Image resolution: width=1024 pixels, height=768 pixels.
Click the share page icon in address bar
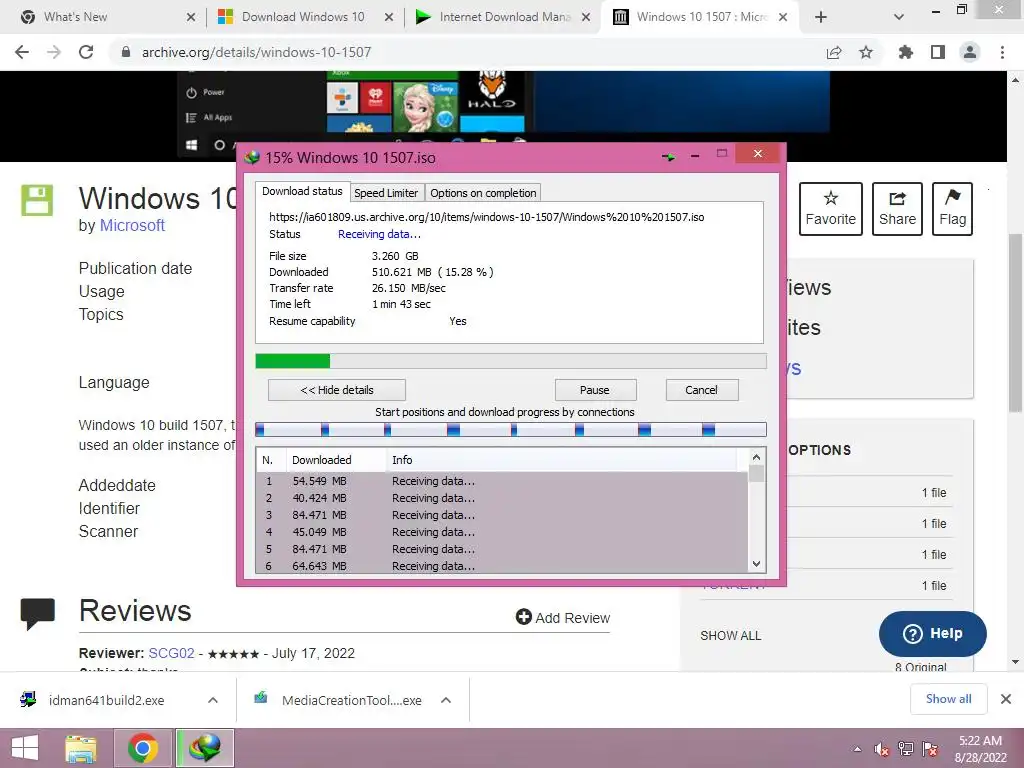(x=834, y=52)
